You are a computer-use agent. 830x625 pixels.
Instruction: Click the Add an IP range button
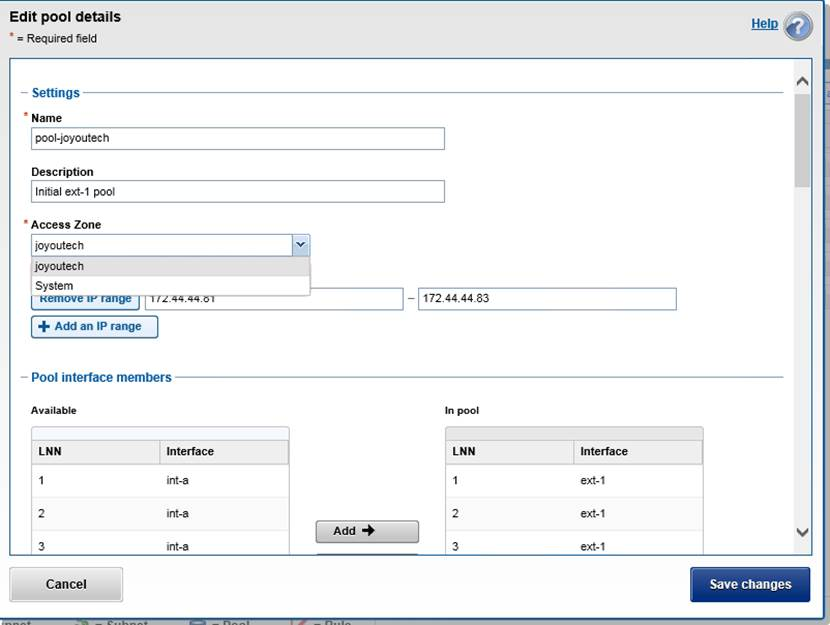(95, 327)
